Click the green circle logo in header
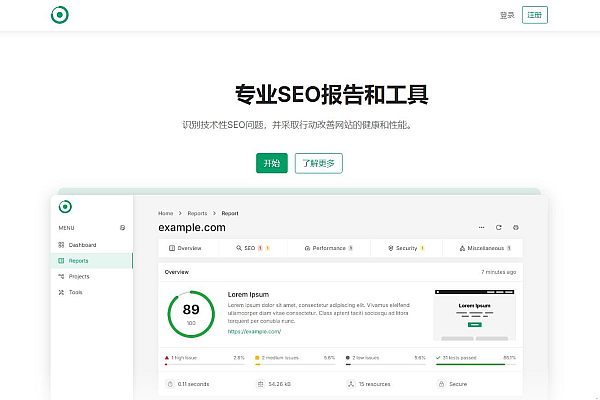 pos(60,15)
